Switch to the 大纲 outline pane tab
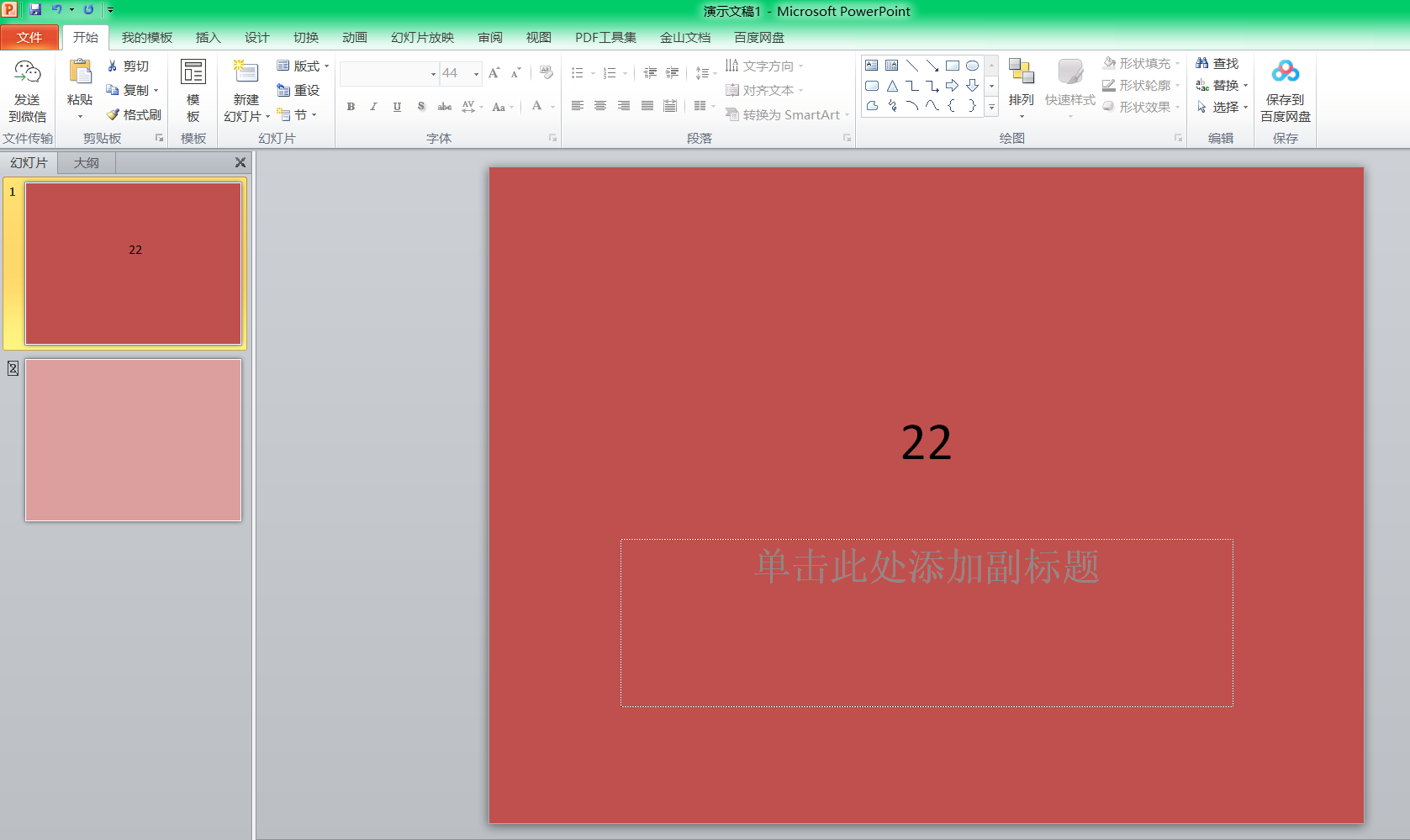 [86, 162]
